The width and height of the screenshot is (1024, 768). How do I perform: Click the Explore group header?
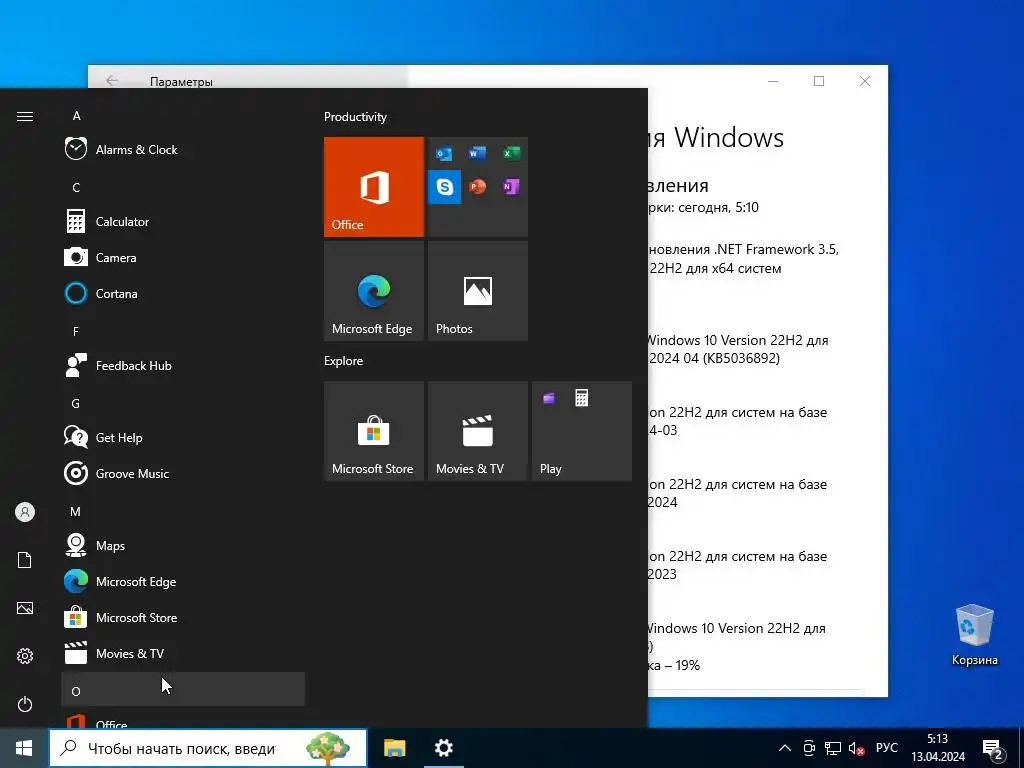[x=344, y=360]
